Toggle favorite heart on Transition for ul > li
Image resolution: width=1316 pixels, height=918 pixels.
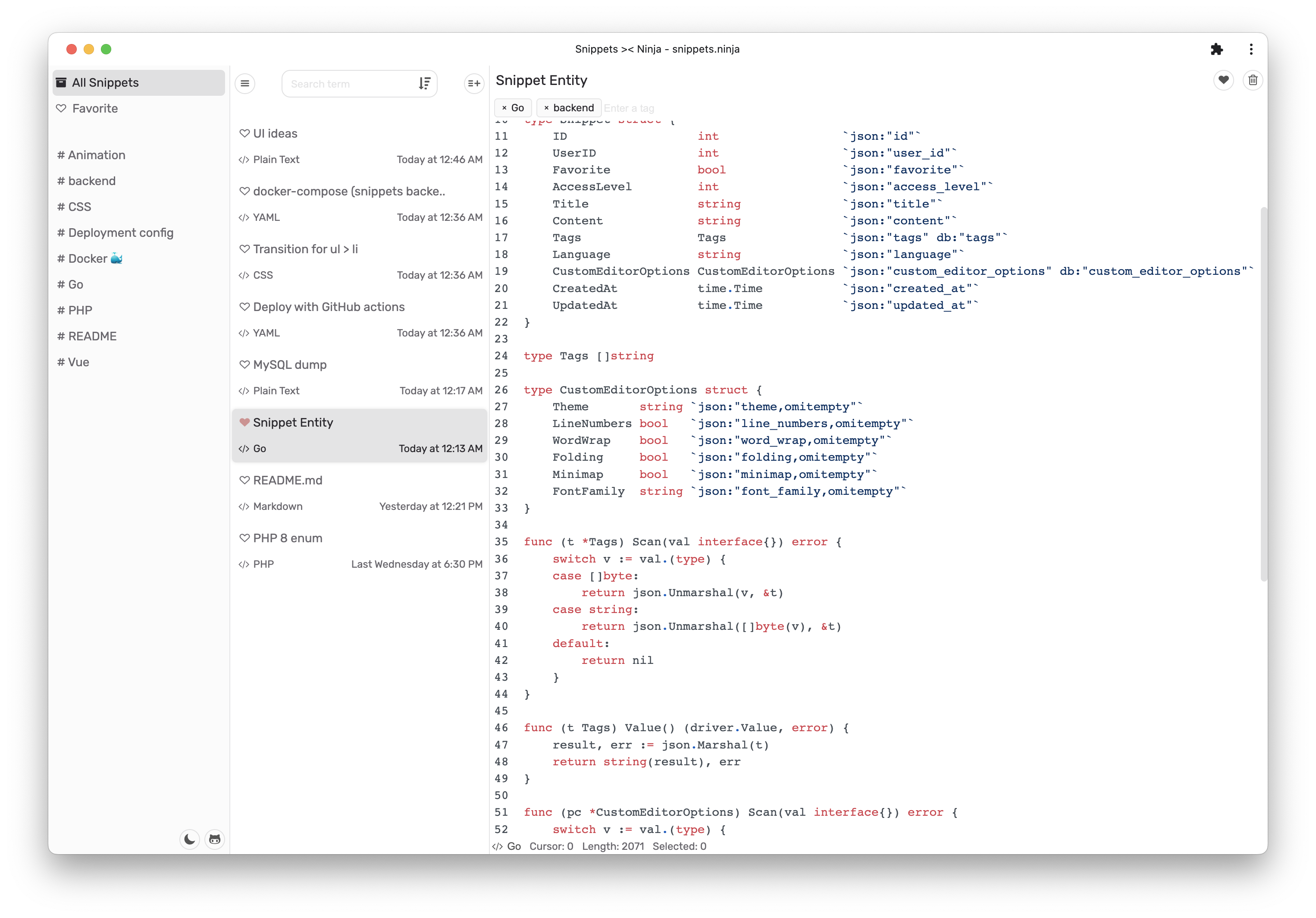(x=244, y=249)
